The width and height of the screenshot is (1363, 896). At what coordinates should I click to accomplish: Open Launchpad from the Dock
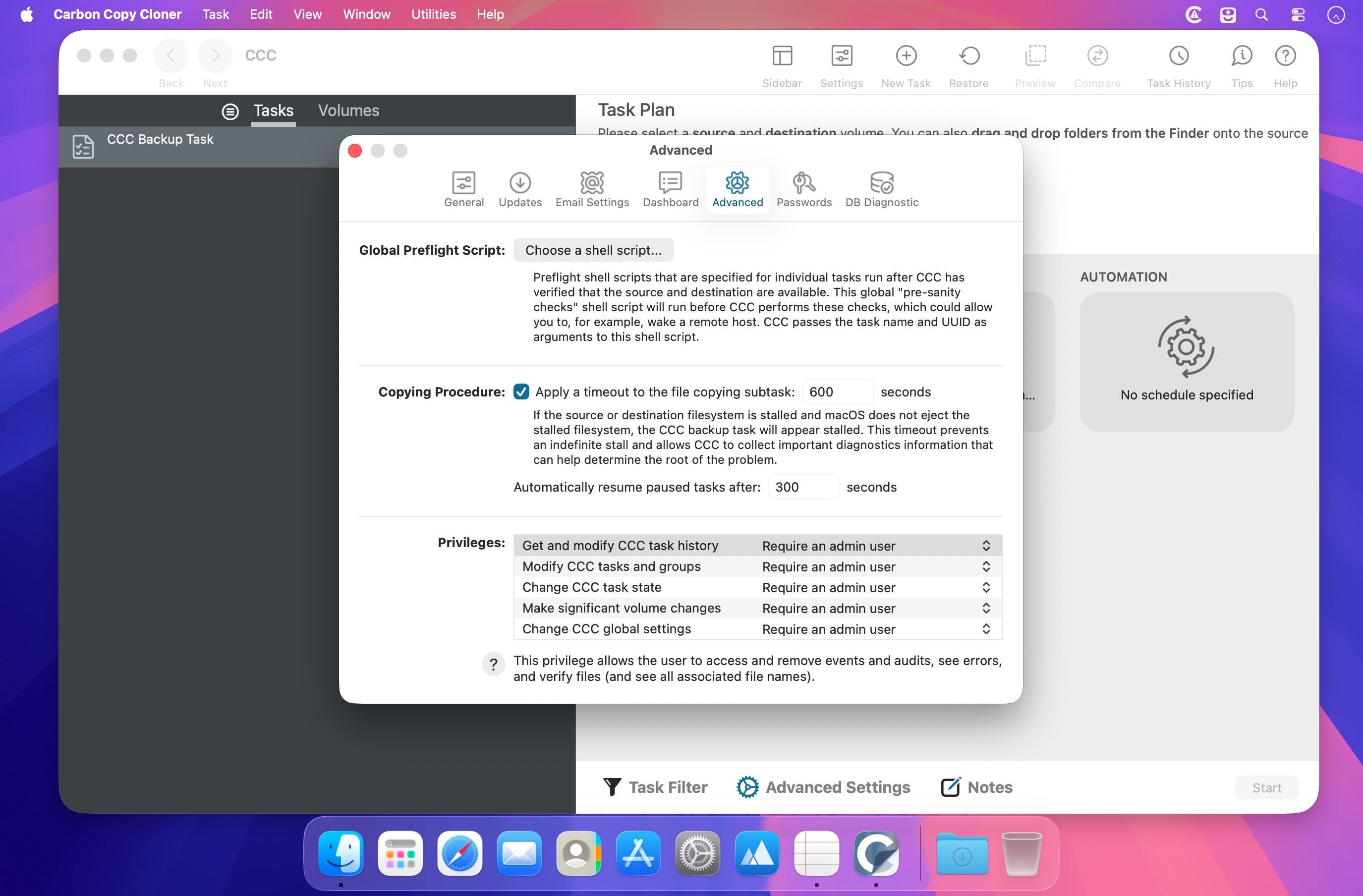400,854
